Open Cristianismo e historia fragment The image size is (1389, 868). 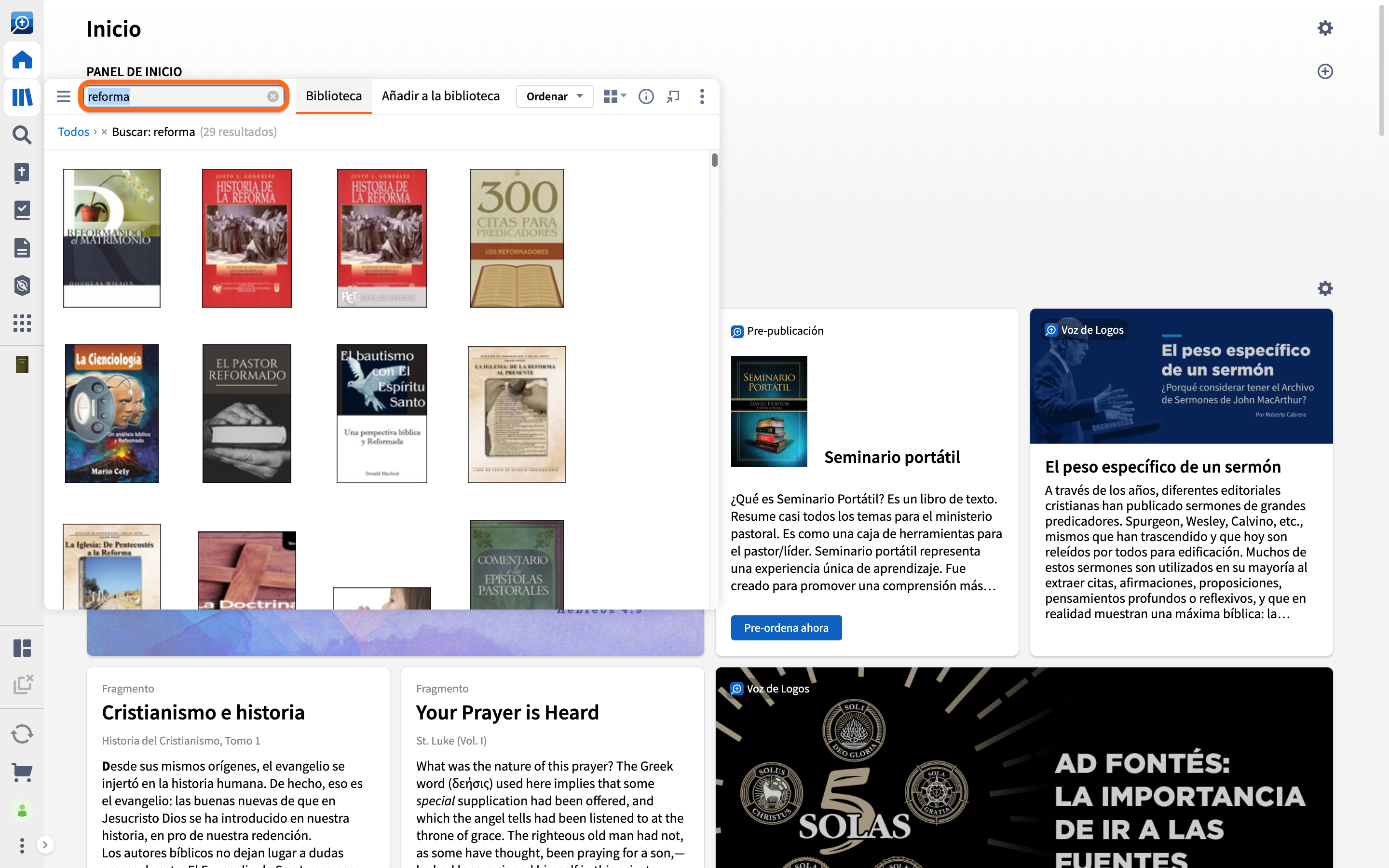(203, 712)
